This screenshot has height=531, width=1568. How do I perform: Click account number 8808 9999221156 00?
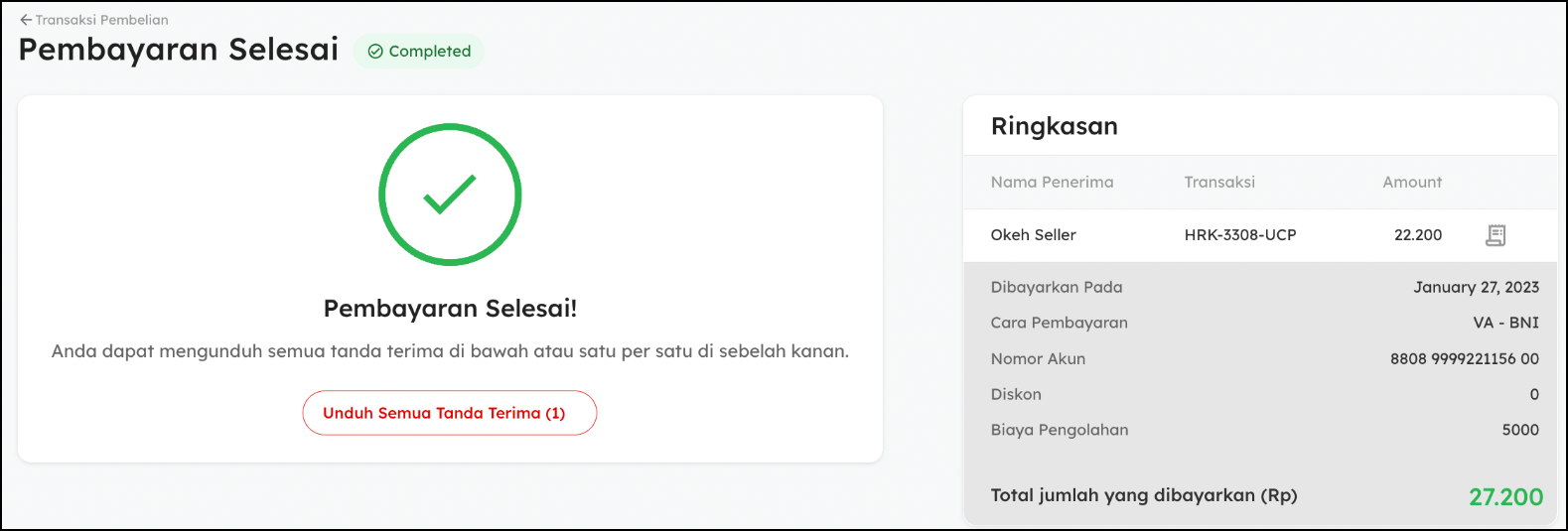tap(1464, 358)
